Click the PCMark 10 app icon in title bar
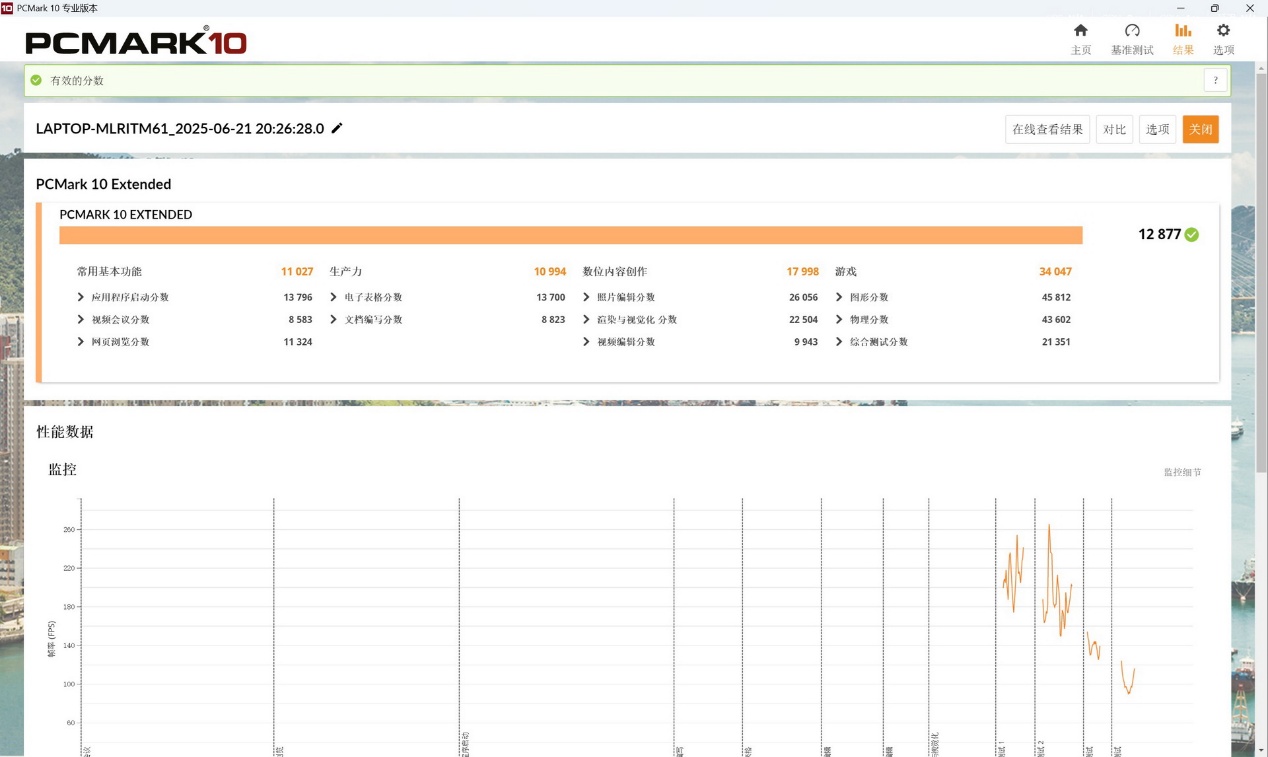The height and width of the screenshot is (757, 1268). click(7, 8)
